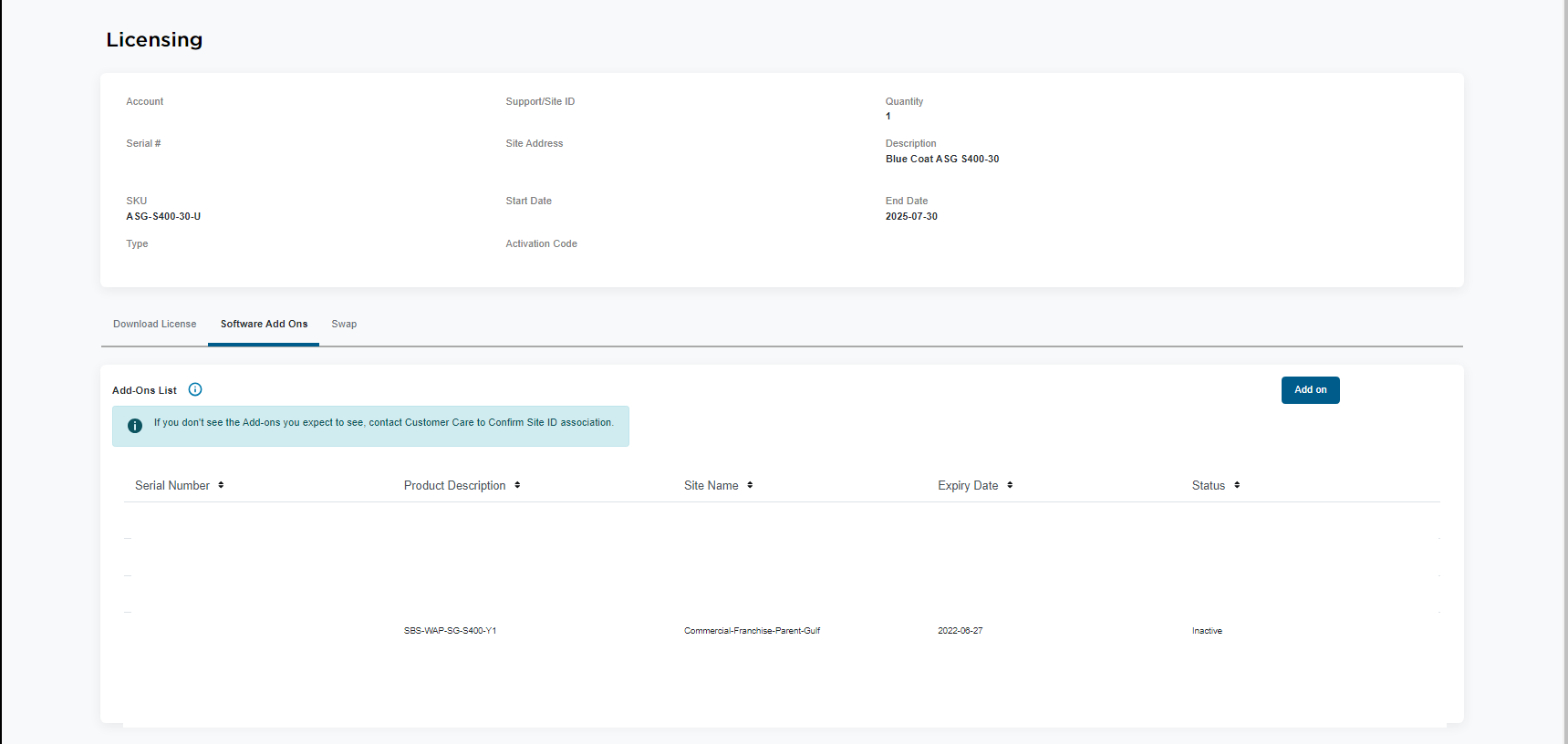Viewport: 1568px width, 744px height.
Task: Click the Customer Care banner message text
Action: coord(383,423)
